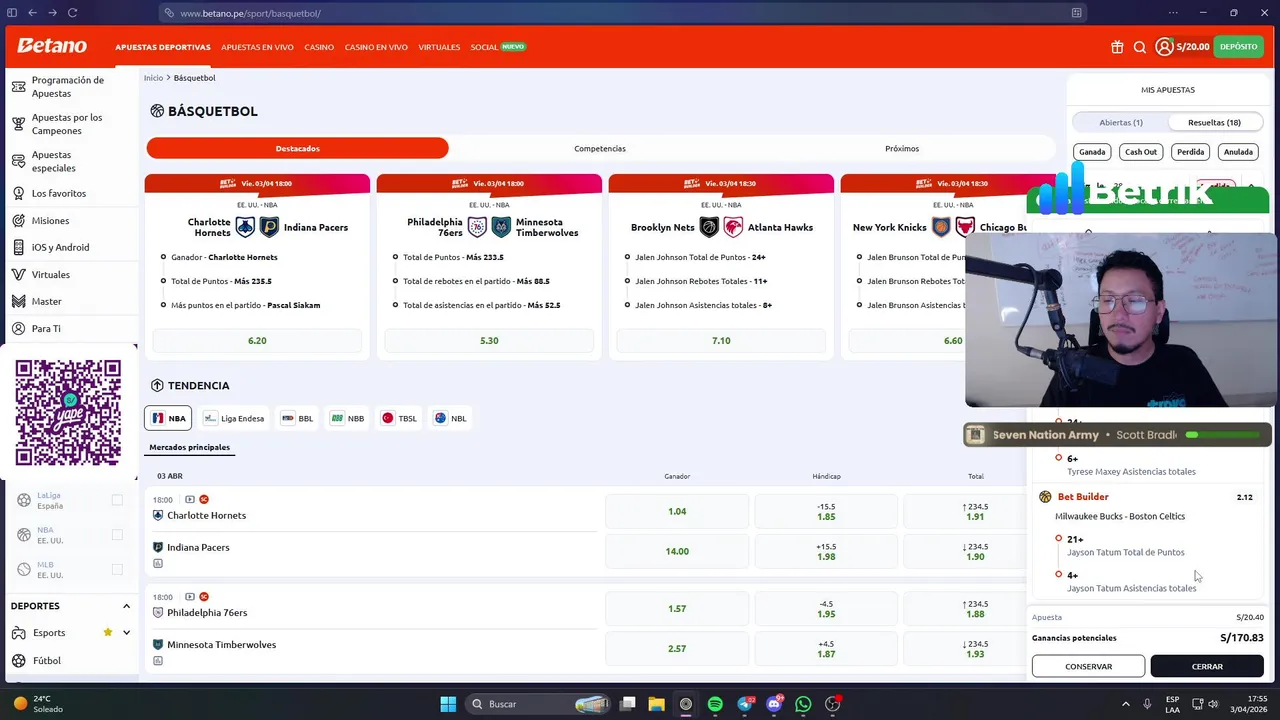1280x720 pixels.
Task: Open the Windows Start menu
Action: click(x=448, y=704)
